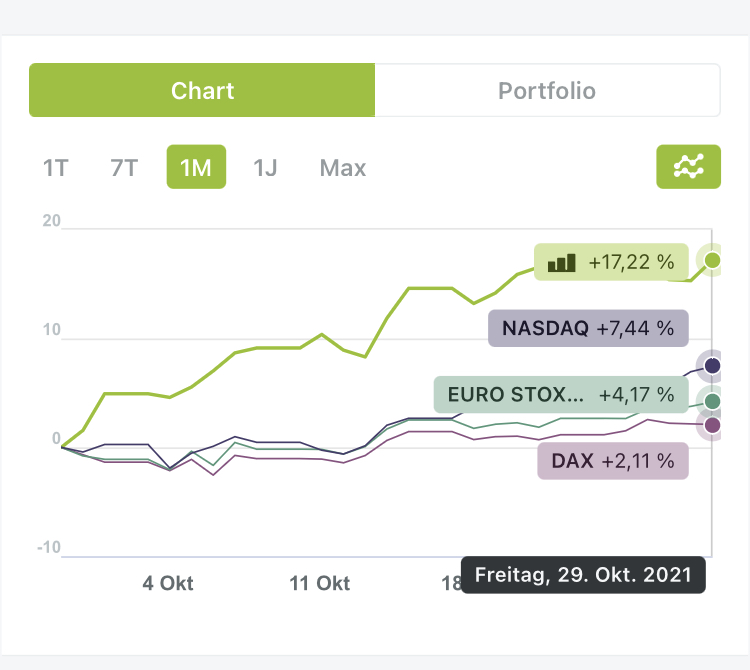750x670 pixels.
Task: Show the Max time range
Action: click(x=343, y=168)
